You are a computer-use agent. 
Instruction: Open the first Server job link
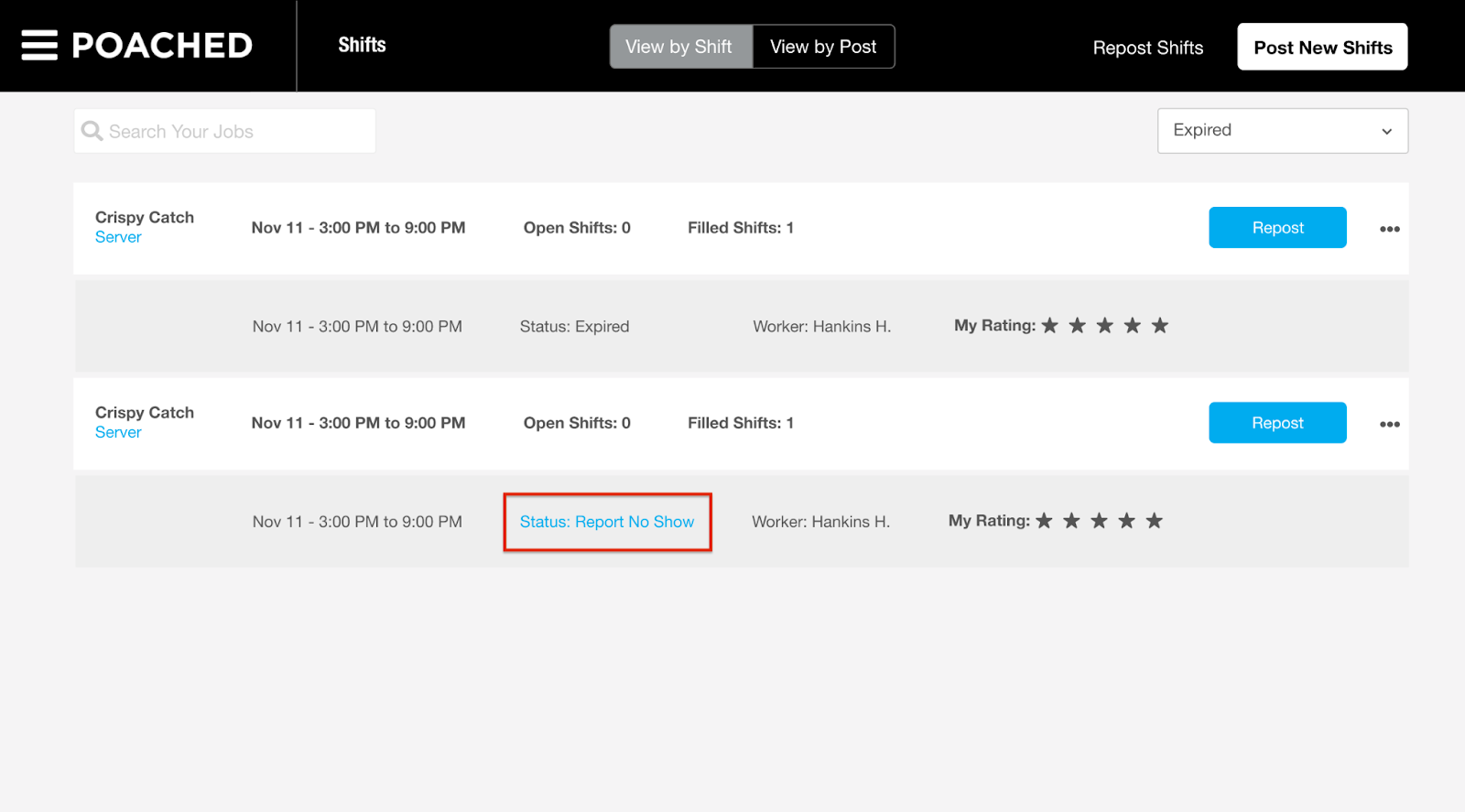118,237
